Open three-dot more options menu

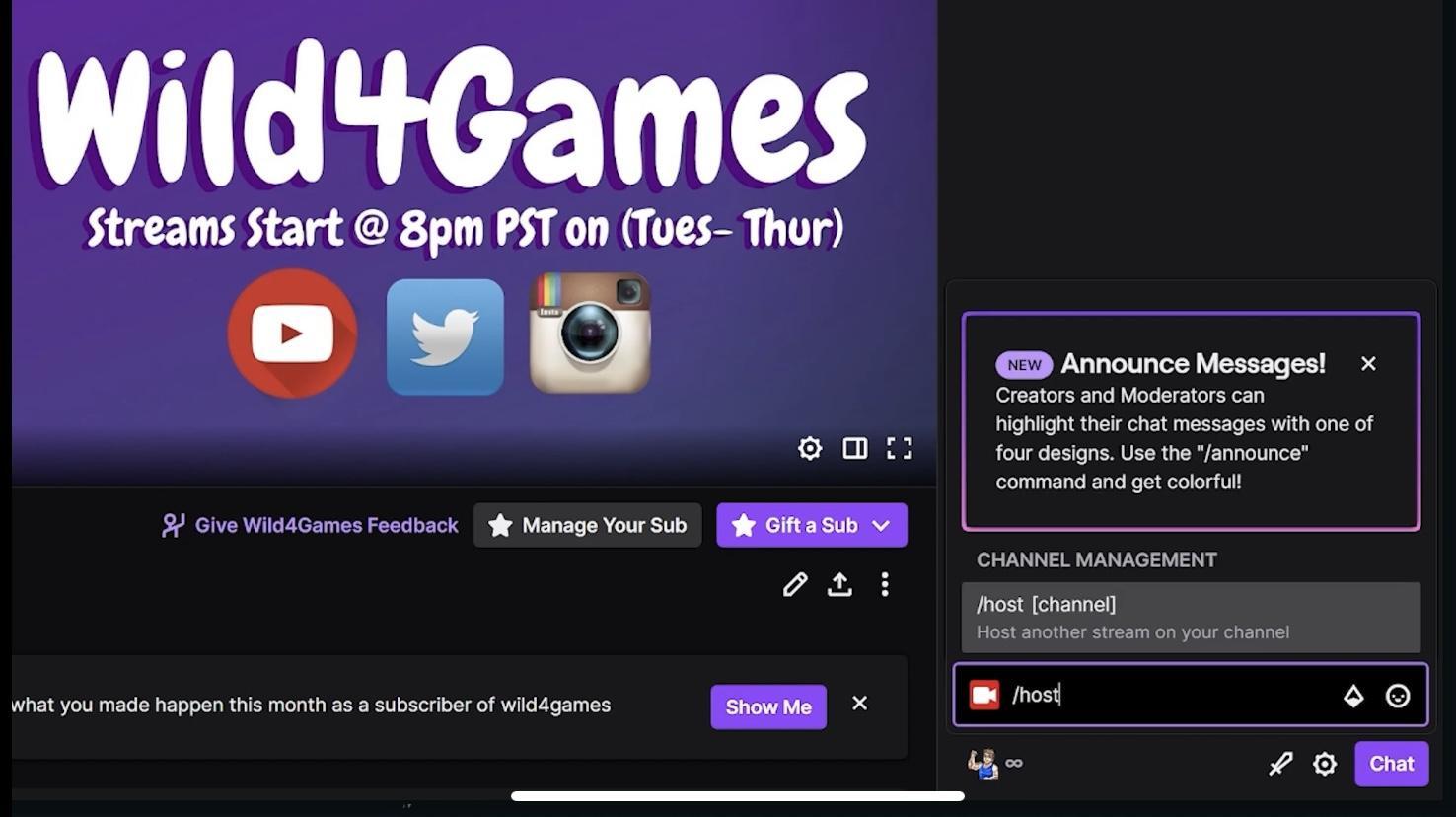tap(885, 584)
